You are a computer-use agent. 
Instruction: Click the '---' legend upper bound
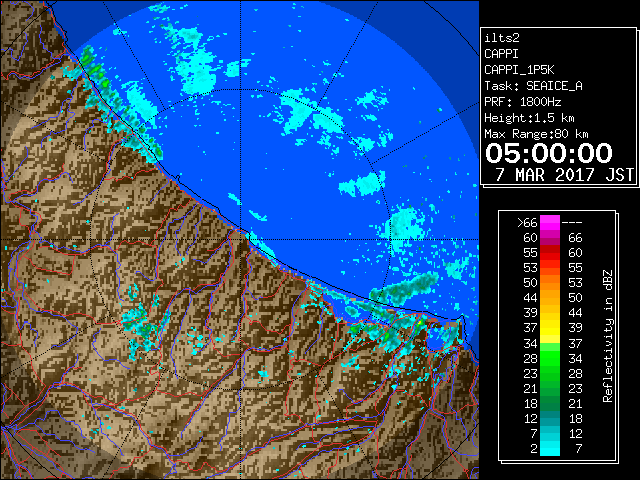coord(572,223)
